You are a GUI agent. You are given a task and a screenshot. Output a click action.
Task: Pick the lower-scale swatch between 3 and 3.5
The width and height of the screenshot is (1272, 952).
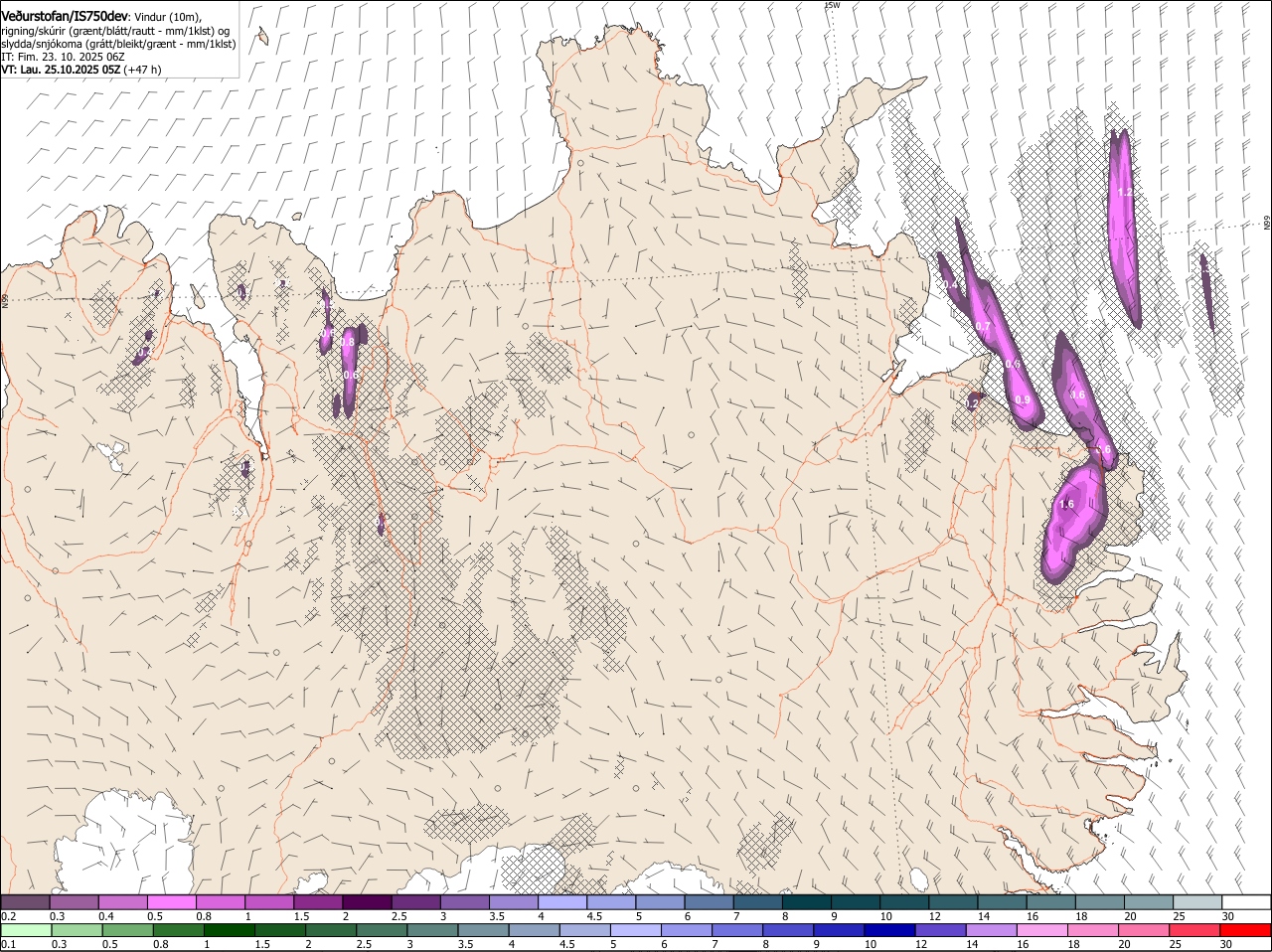[432, 930]
